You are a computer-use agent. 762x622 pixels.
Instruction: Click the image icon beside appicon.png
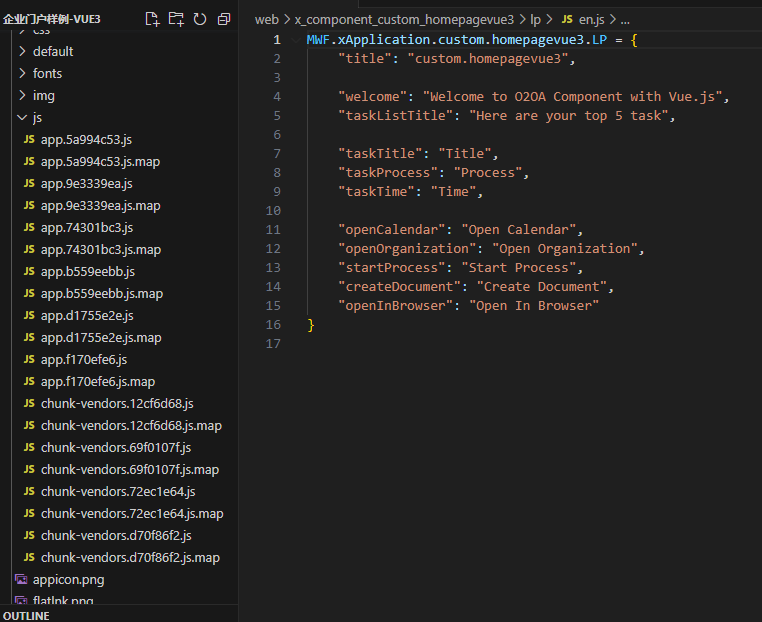[x=21, y=579]
